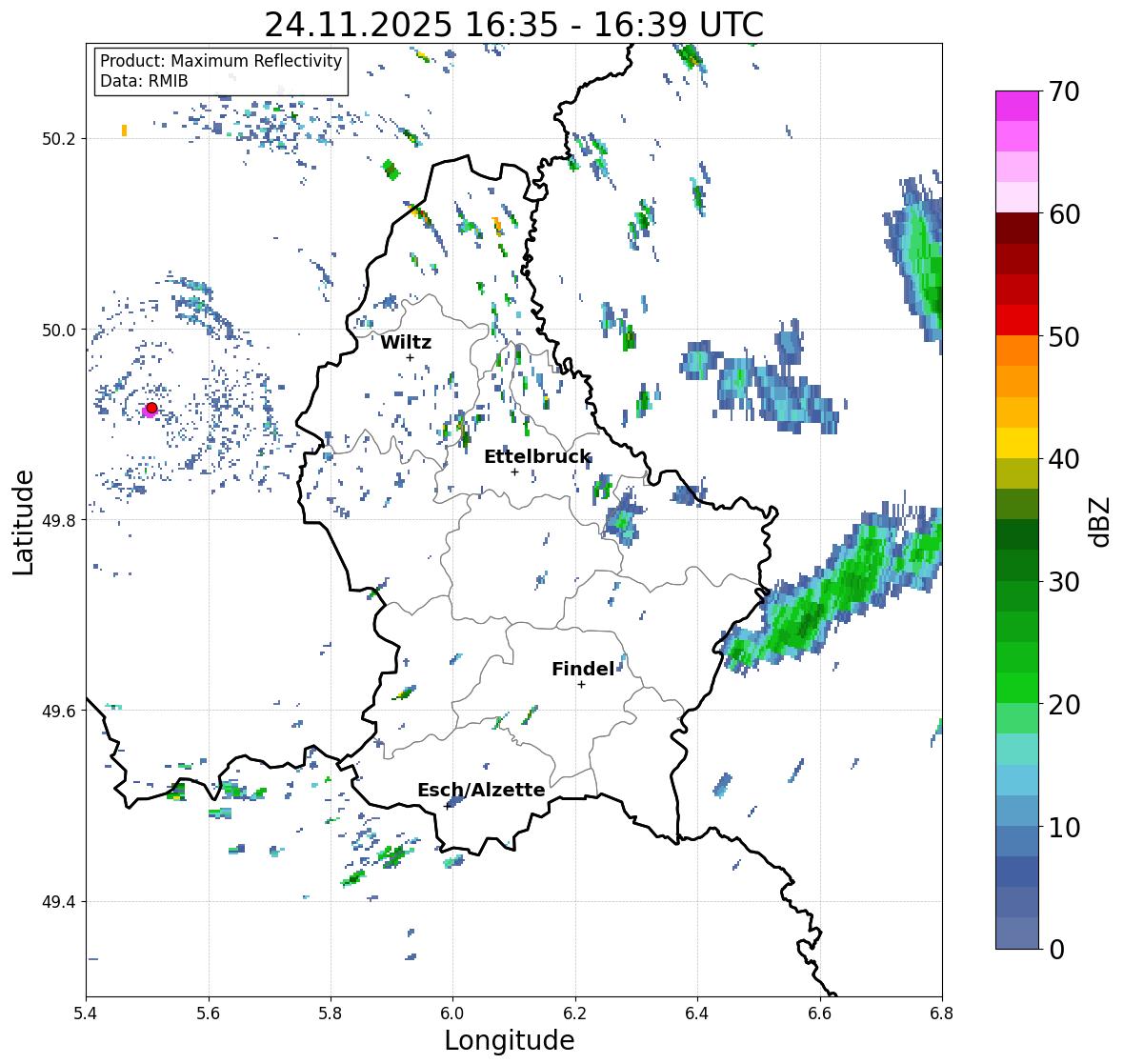Click the longitude tick label 5.8
This screenshot has width=1123, height=1064.
[331, 1014]
